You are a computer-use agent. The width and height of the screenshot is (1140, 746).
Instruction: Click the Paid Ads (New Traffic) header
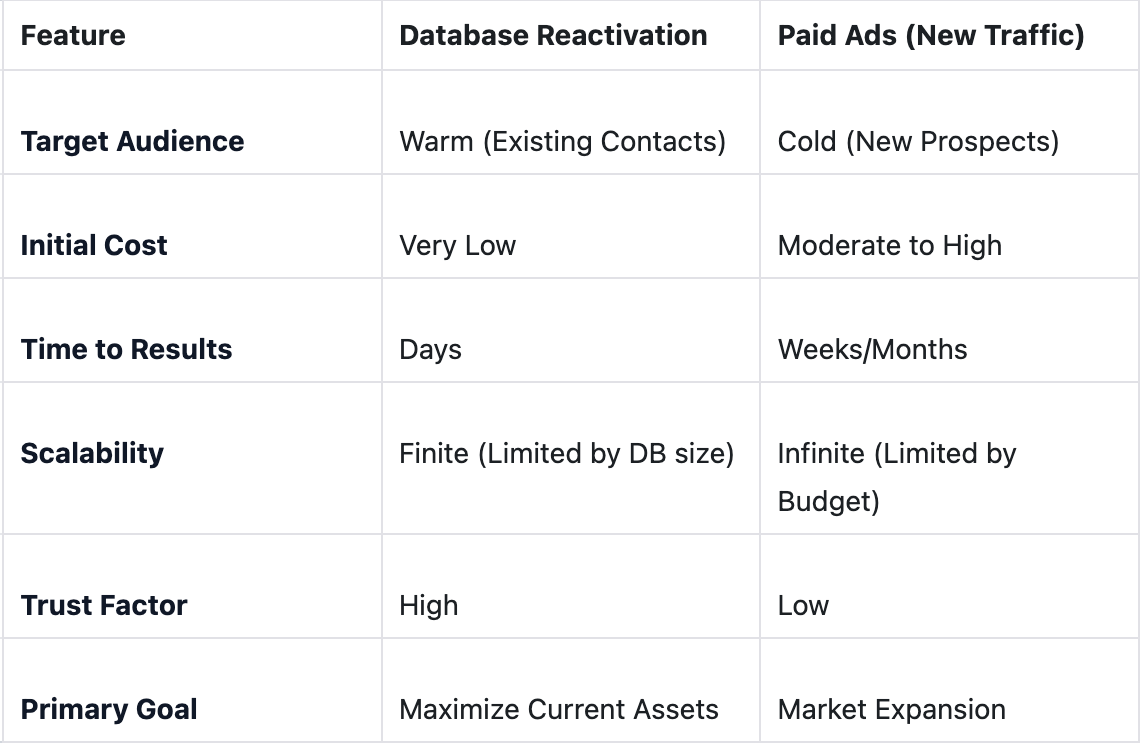(931, 36)
